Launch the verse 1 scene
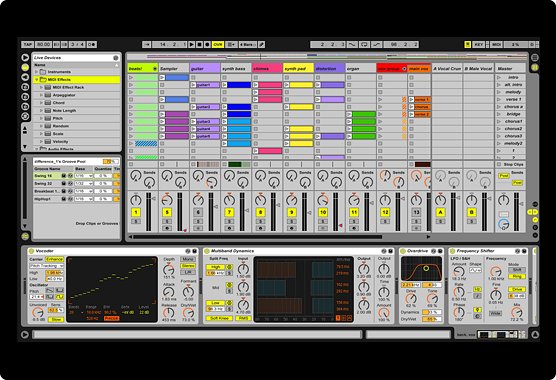Viewport: 556px width, 380px height. 499,100
